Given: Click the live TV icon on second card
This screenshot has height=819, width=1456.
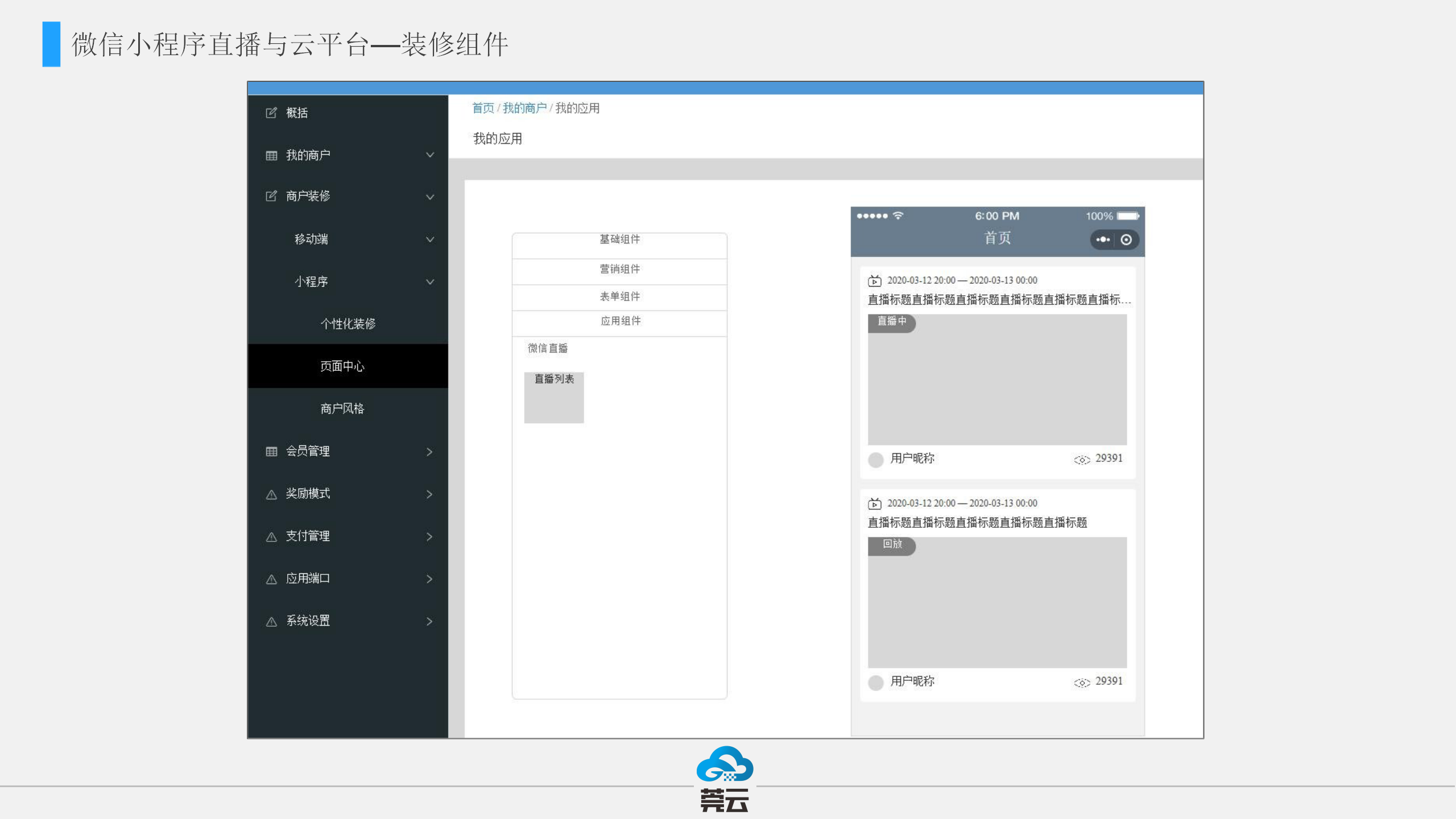Looking at the screenshot, I should coord(875,503).
